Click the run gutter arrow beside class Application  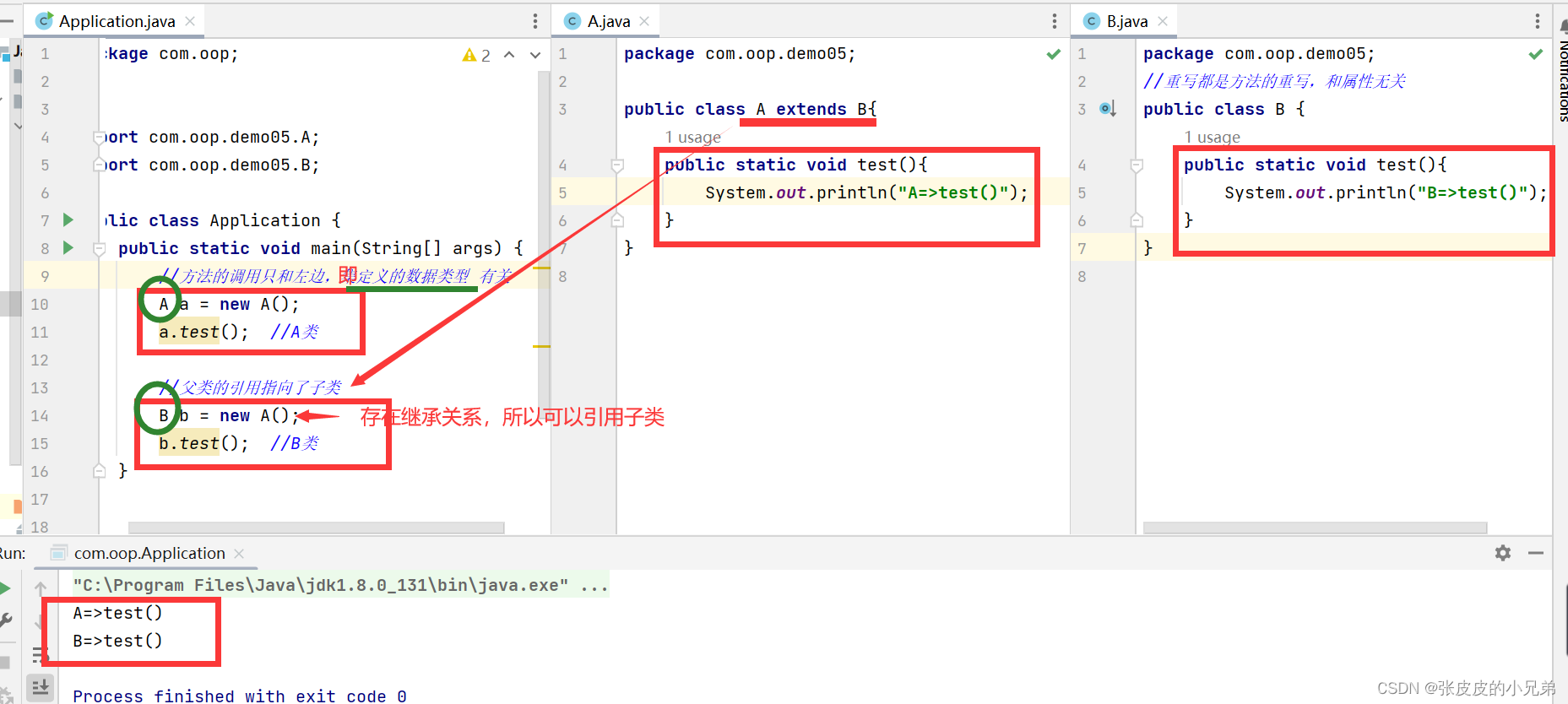point(68,220)
